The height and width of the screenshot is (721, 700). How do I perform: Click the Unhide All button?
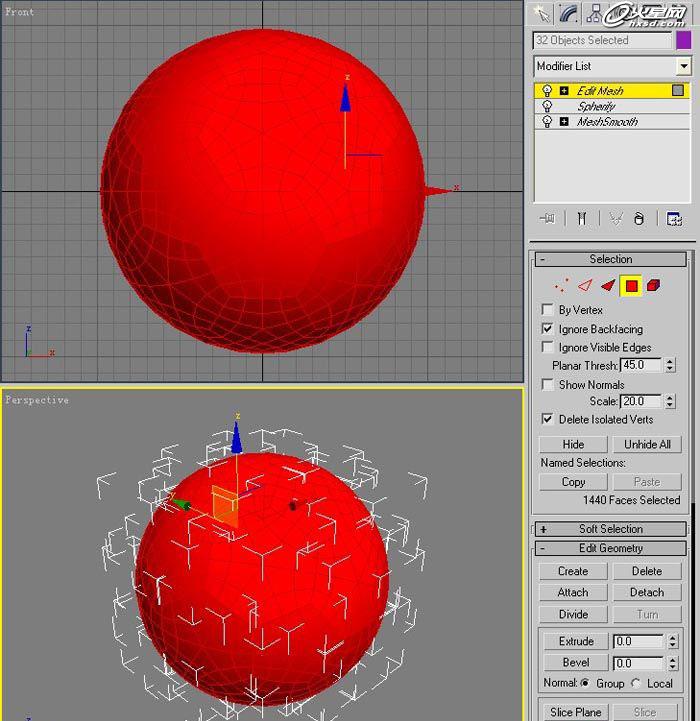647,444
